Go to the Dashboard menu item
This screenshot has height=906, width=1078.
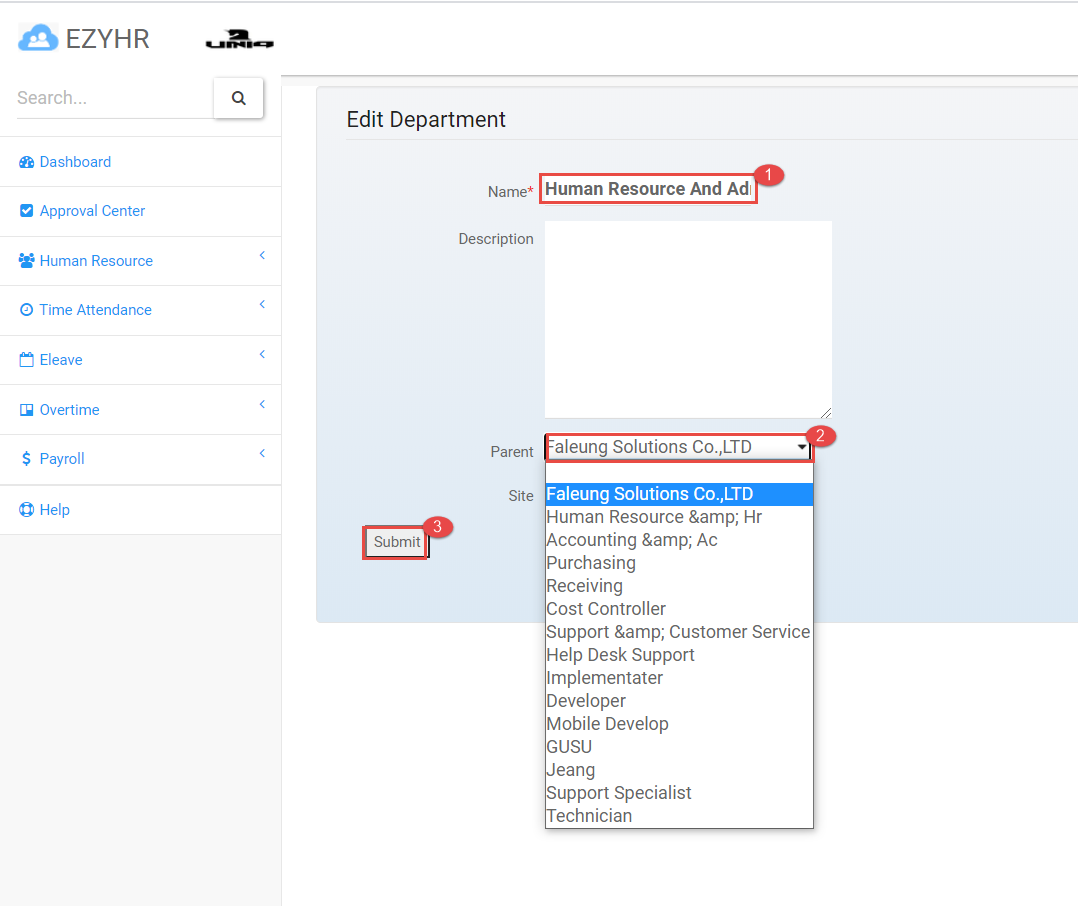[75, 162]
